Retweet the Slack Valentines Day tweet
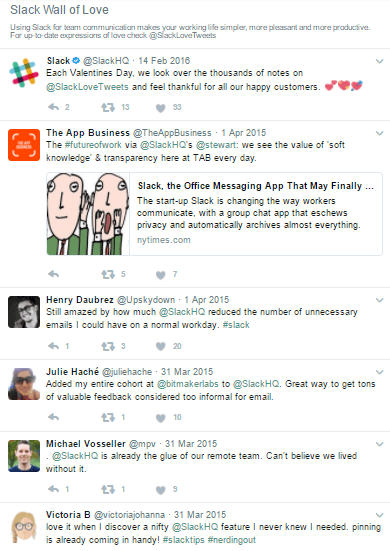 point(108,107)
